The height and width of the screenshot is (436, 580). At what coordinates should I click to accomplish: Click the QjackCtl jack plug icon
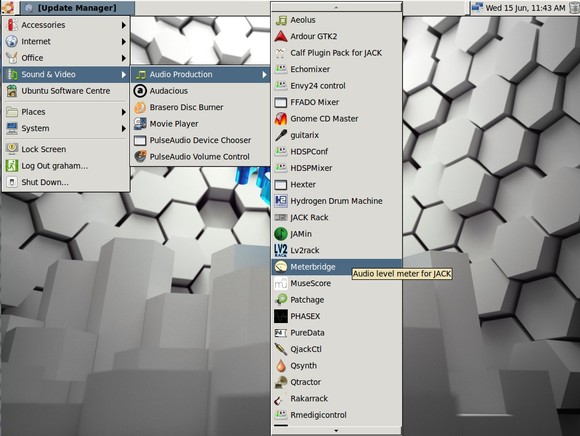click(x=281, y=349)
